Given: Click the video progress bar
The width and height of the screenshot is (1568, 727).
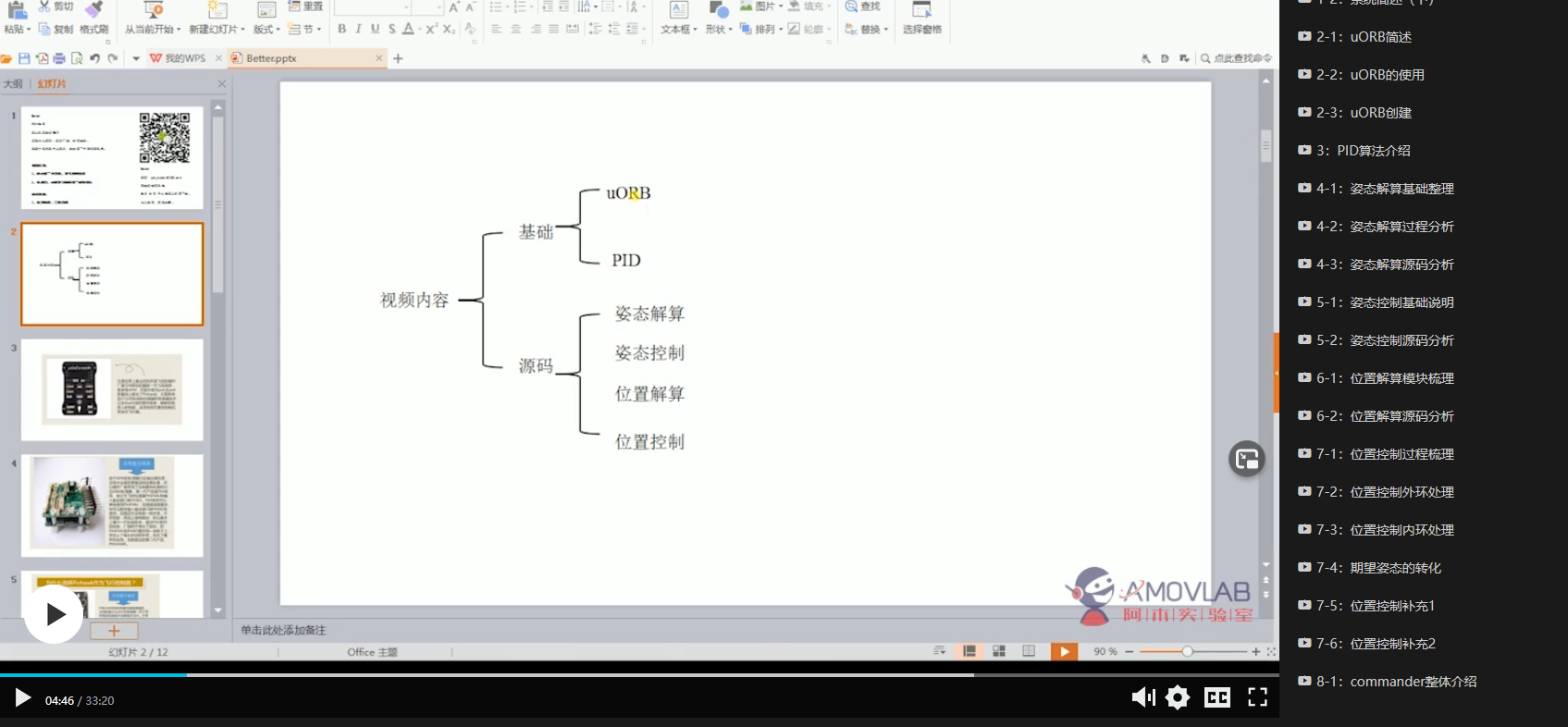Looking at the screenshot, I should [639, 675].
